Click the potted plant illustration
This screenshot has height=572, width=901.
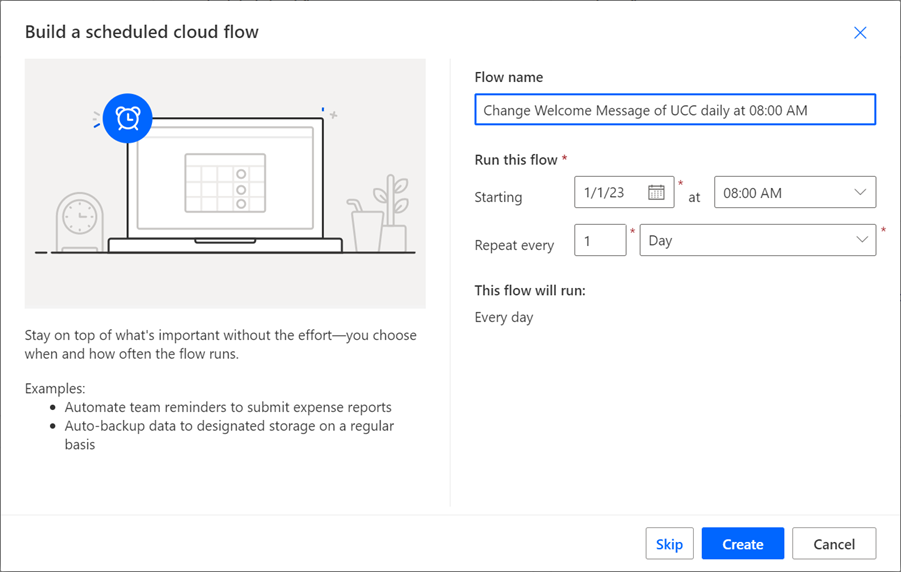tap(392, 214)
